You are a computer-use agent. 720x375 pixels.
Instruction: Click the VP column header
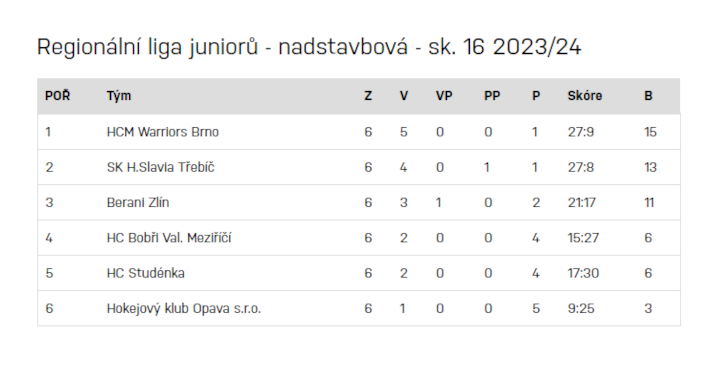tap(444, 96)
